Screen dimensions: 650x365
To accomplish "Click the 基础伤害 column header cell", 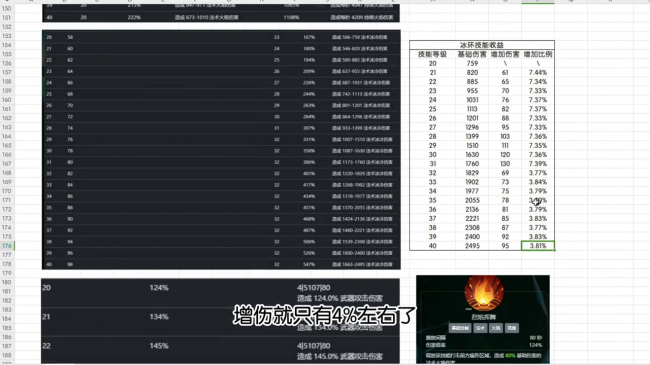I will 472,54.
